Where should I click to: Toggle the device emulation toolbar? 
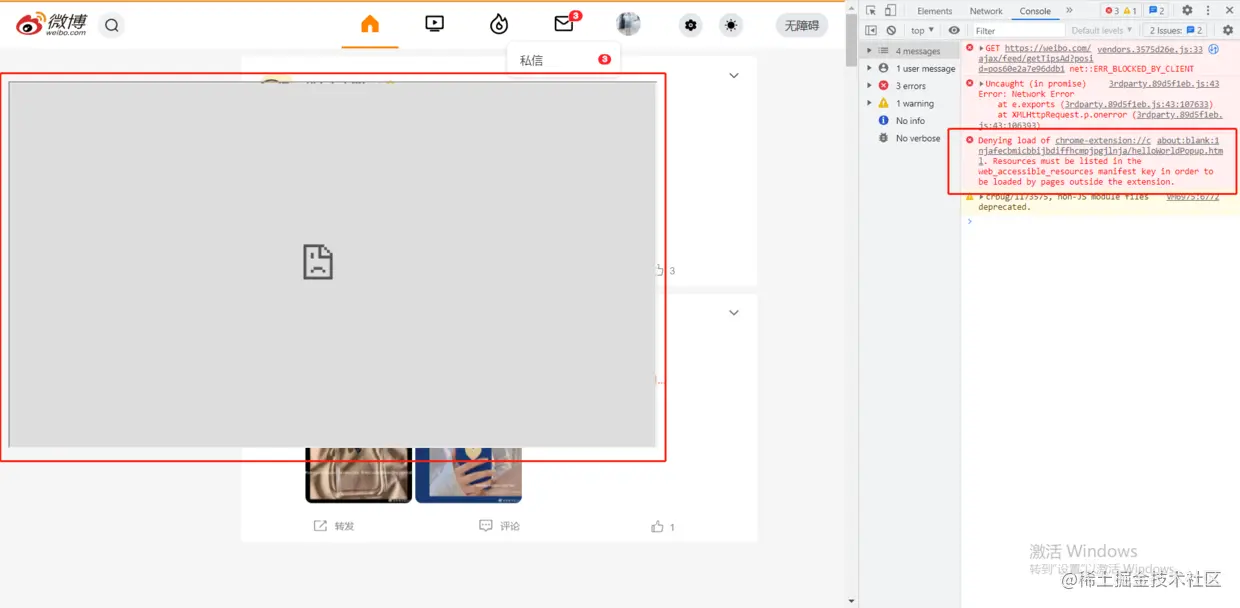(x=890, y=10)
